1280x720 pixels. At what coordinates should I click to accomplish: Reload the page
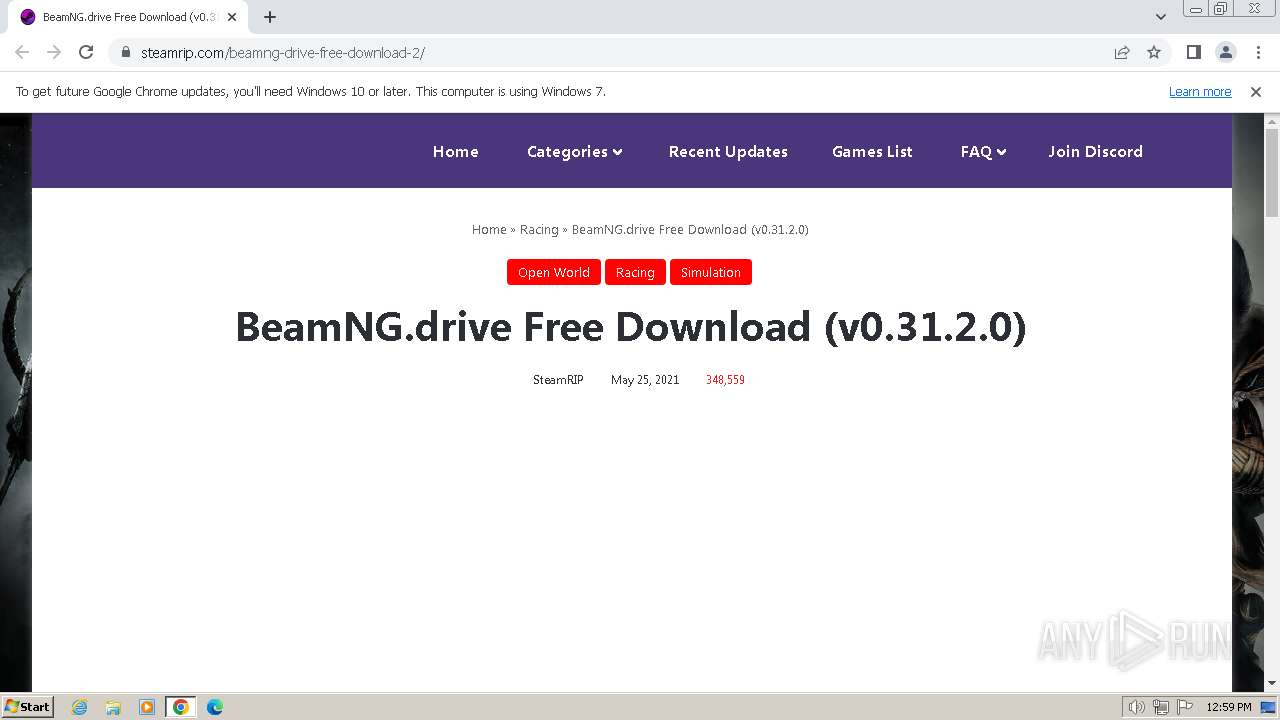point(86,52)
